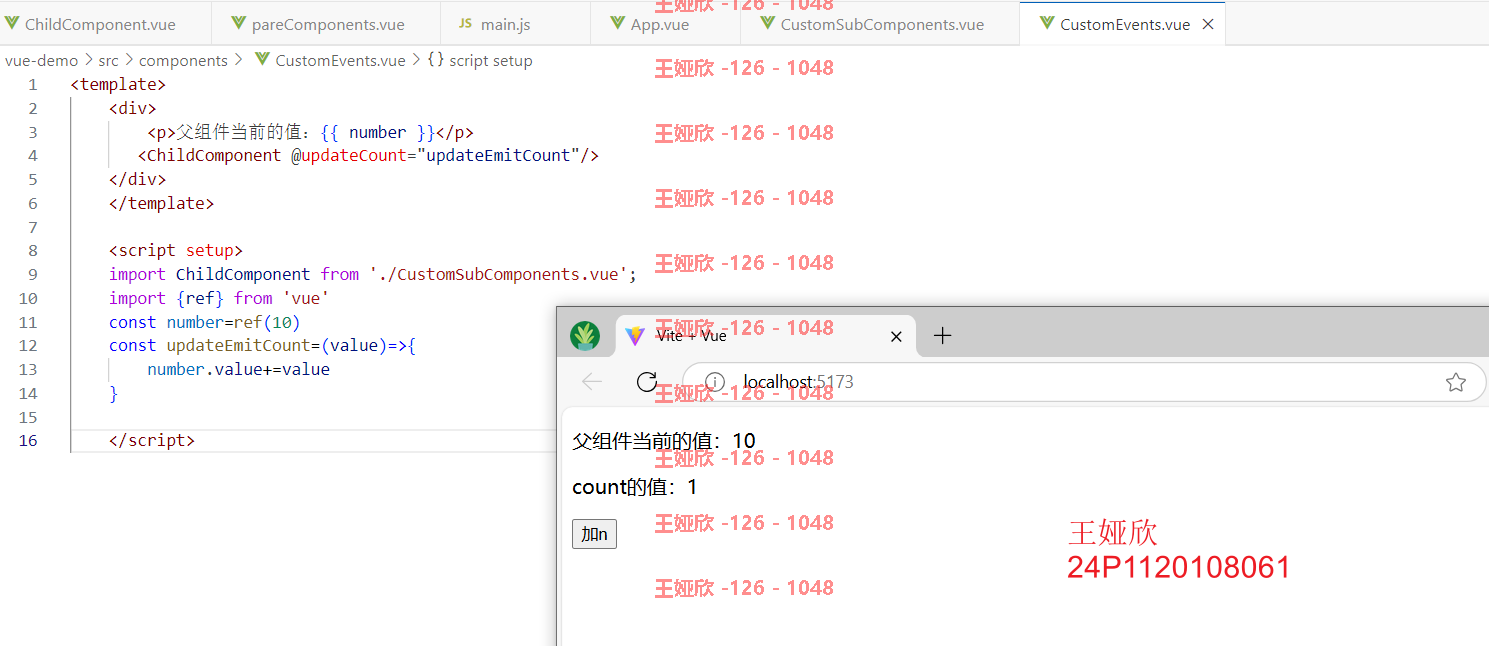Viewport: 1489px width, 646px height.
Task: Click the <template> opening tag
Action: (x=118, y=85)
